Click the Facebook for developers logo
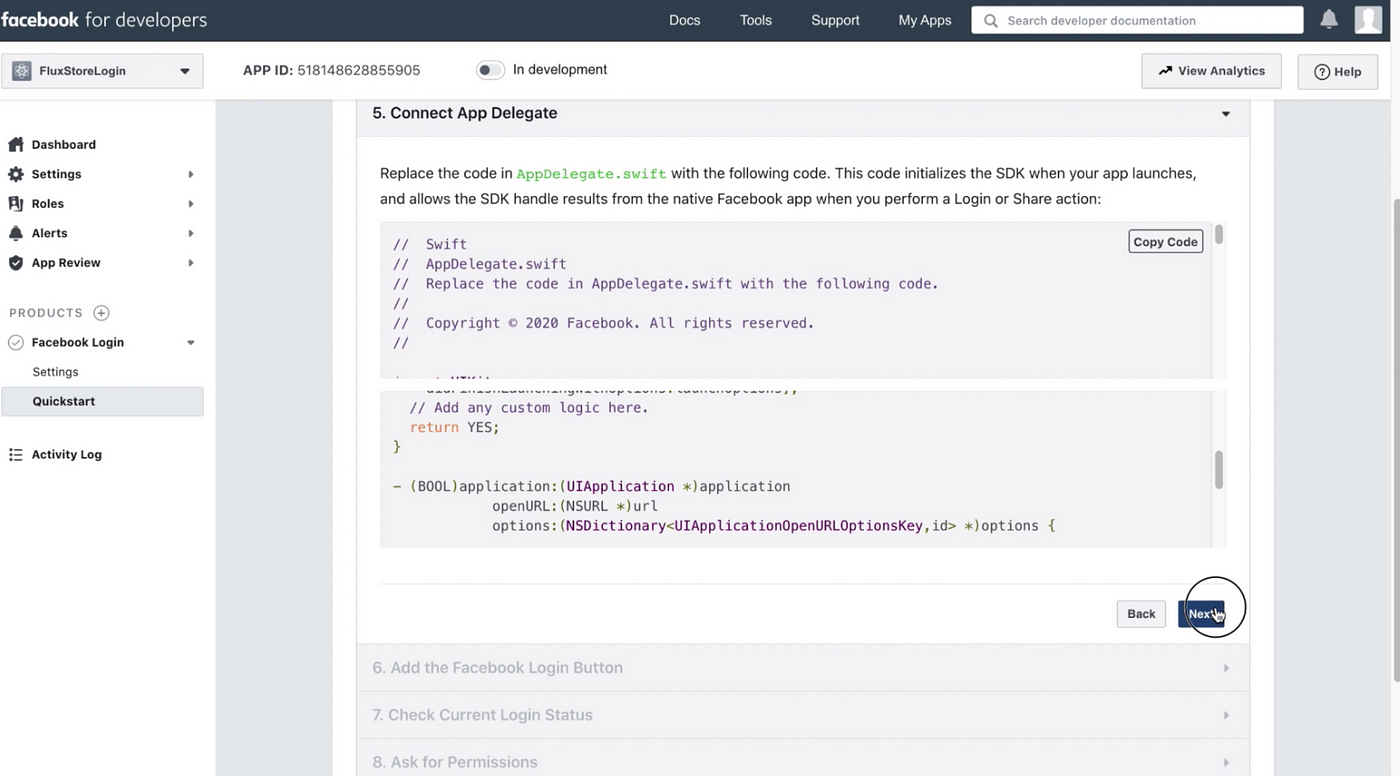This screenshot has height=776, width=1400. click(x=104, y=20)
